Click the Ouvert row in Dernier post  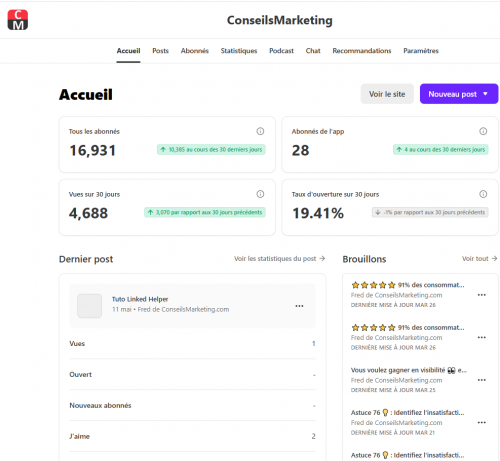point(192,375)
